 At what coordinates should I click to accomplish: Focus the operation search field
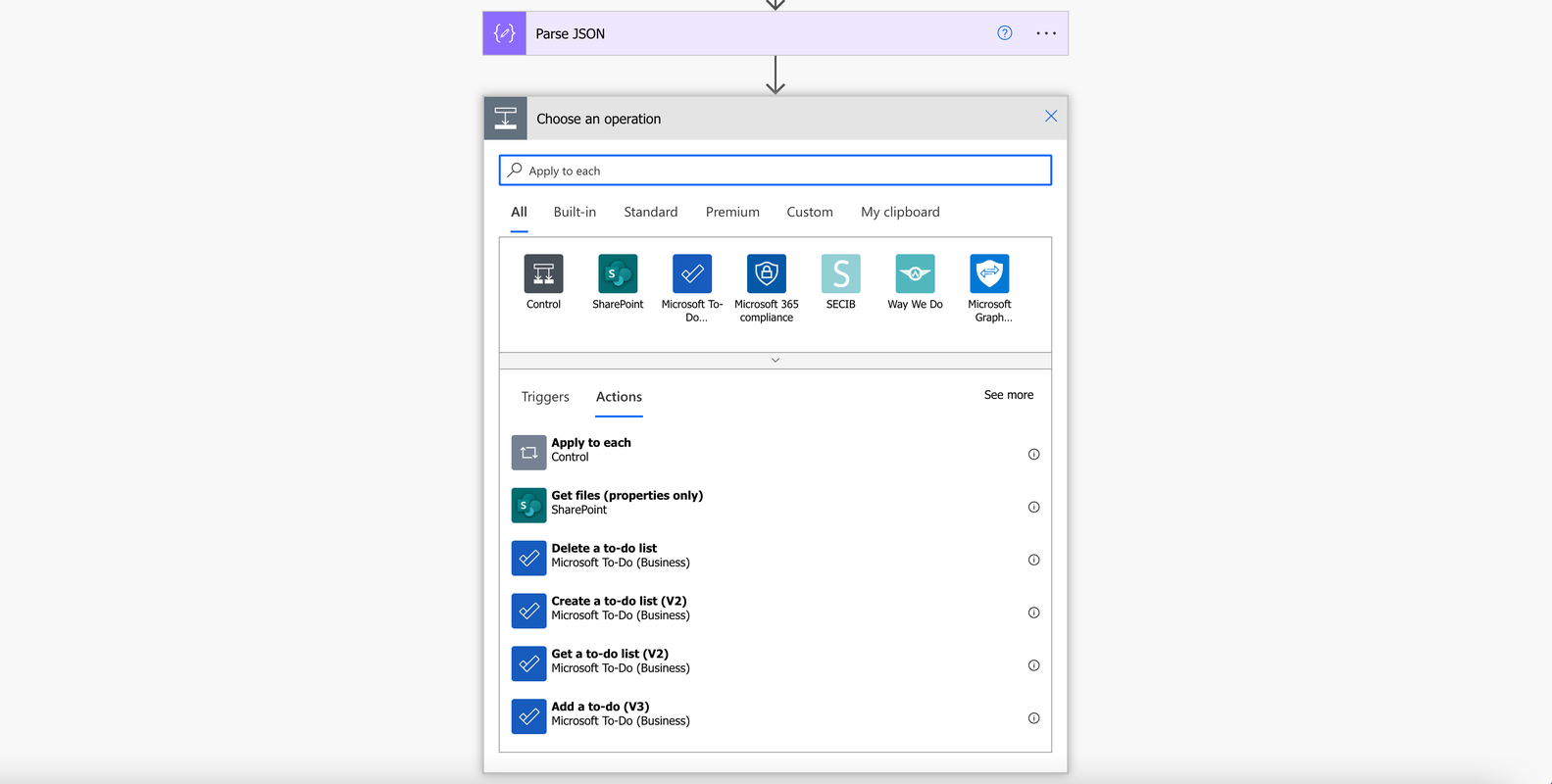pos(776,171)
